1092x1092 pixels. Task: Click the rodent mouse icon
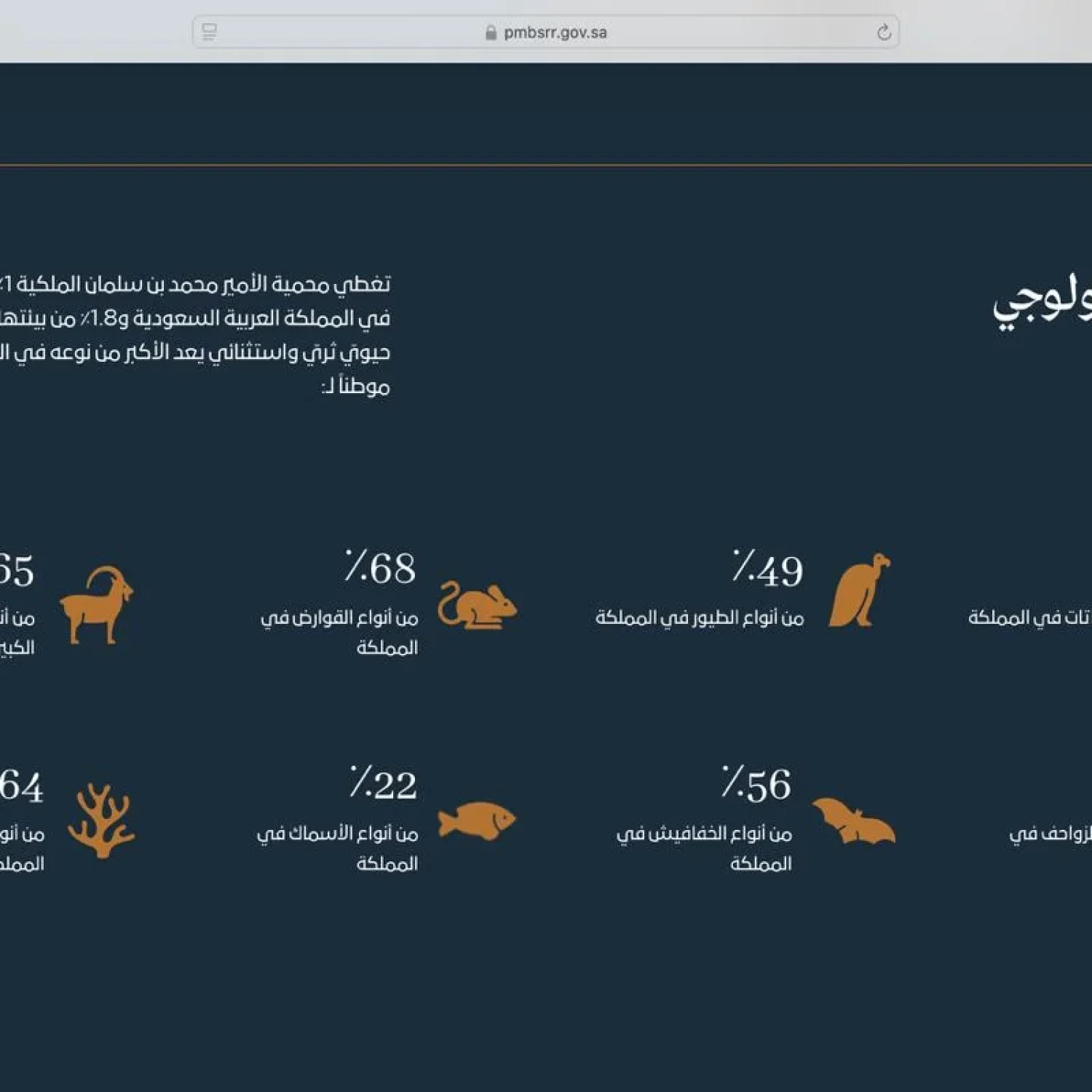click(478, 604)
